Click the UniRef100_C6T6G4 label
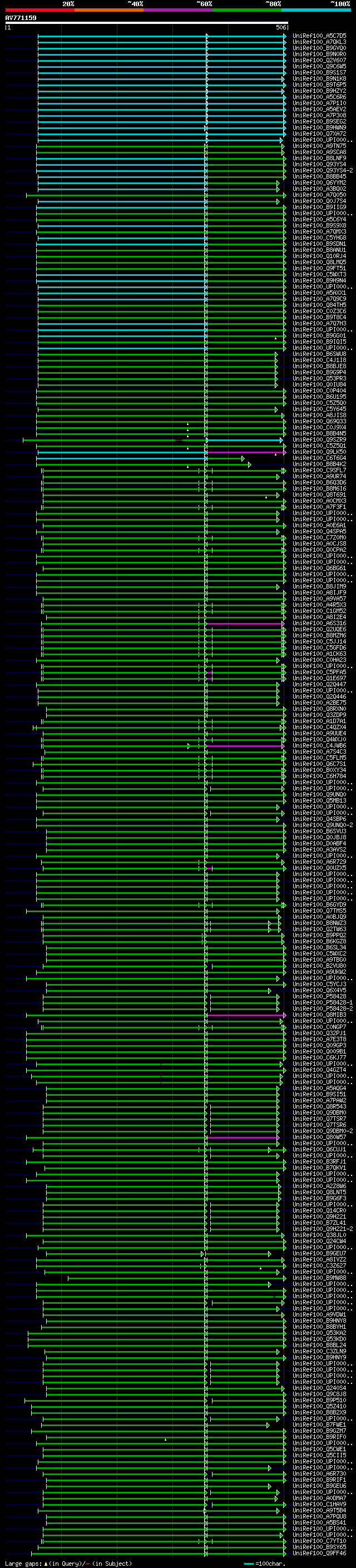This screenshot has width=356, height=1568. click(x=319, y=458)
